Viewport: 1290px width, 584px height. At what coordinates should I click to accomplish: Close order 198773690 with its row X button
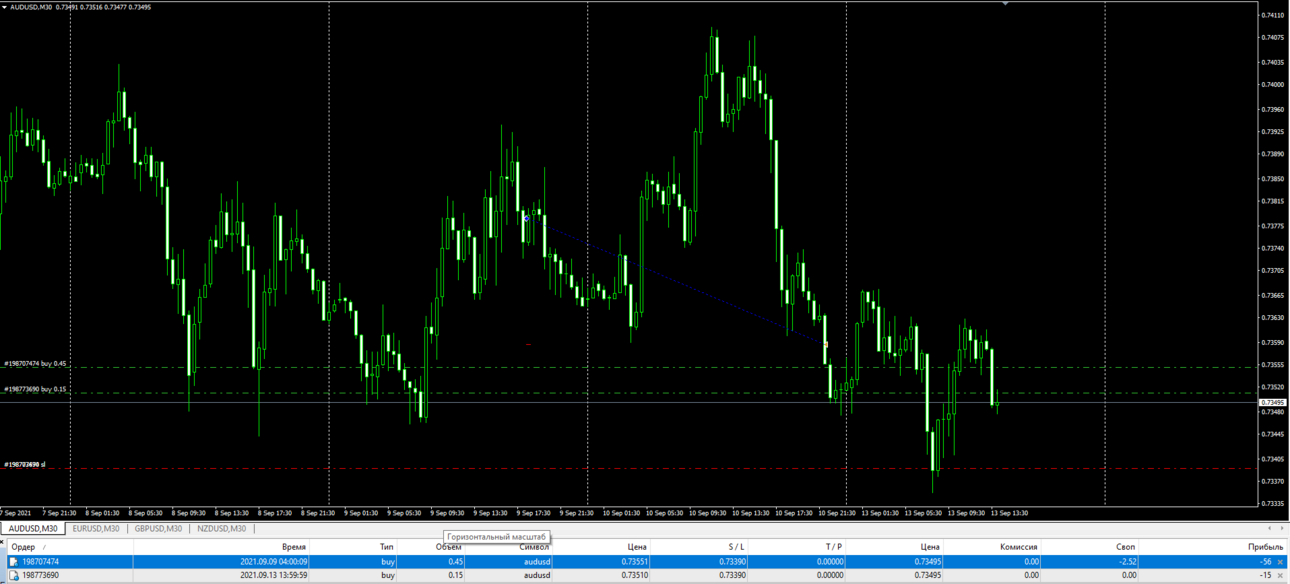[x=1280, y=575]
